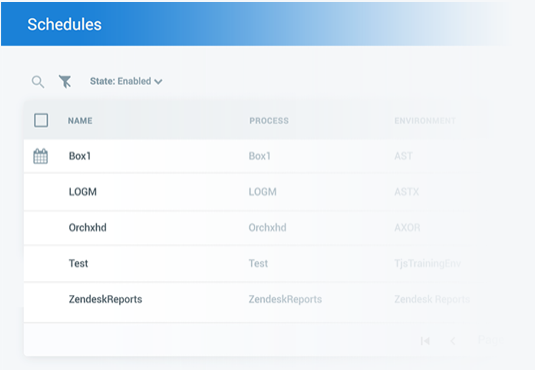
Task: Open the search magnifier icon
Action: pyautogui.click(x=38, y=82)
